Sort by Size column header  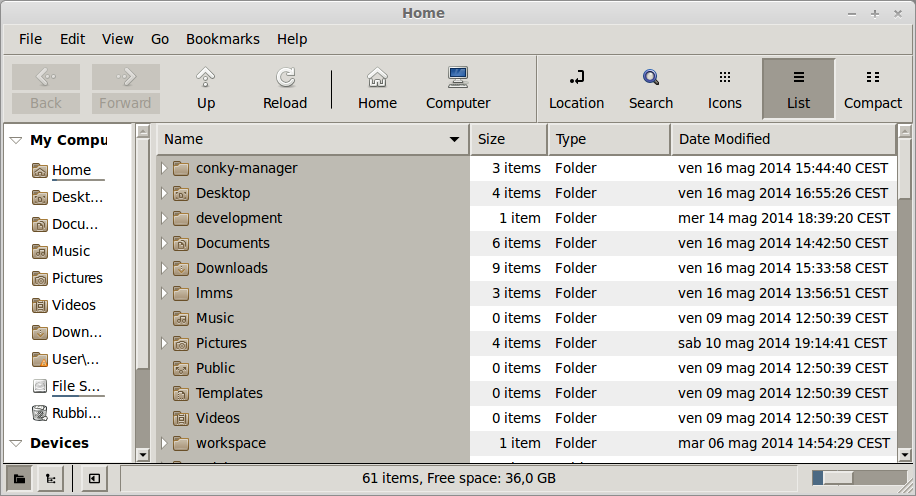(x=509, y=139)
